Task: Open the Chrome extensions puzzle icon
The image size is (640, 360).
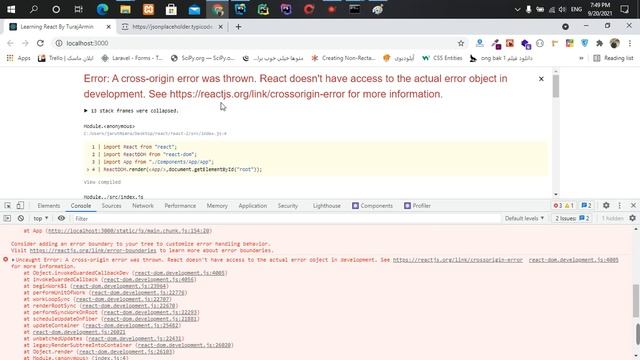Action: [x=600, y=43]
